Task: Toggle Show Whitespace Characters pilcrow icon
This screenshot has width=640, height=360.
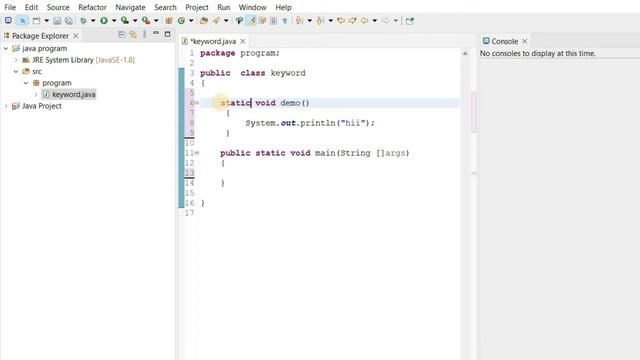Action: (284, 20)
